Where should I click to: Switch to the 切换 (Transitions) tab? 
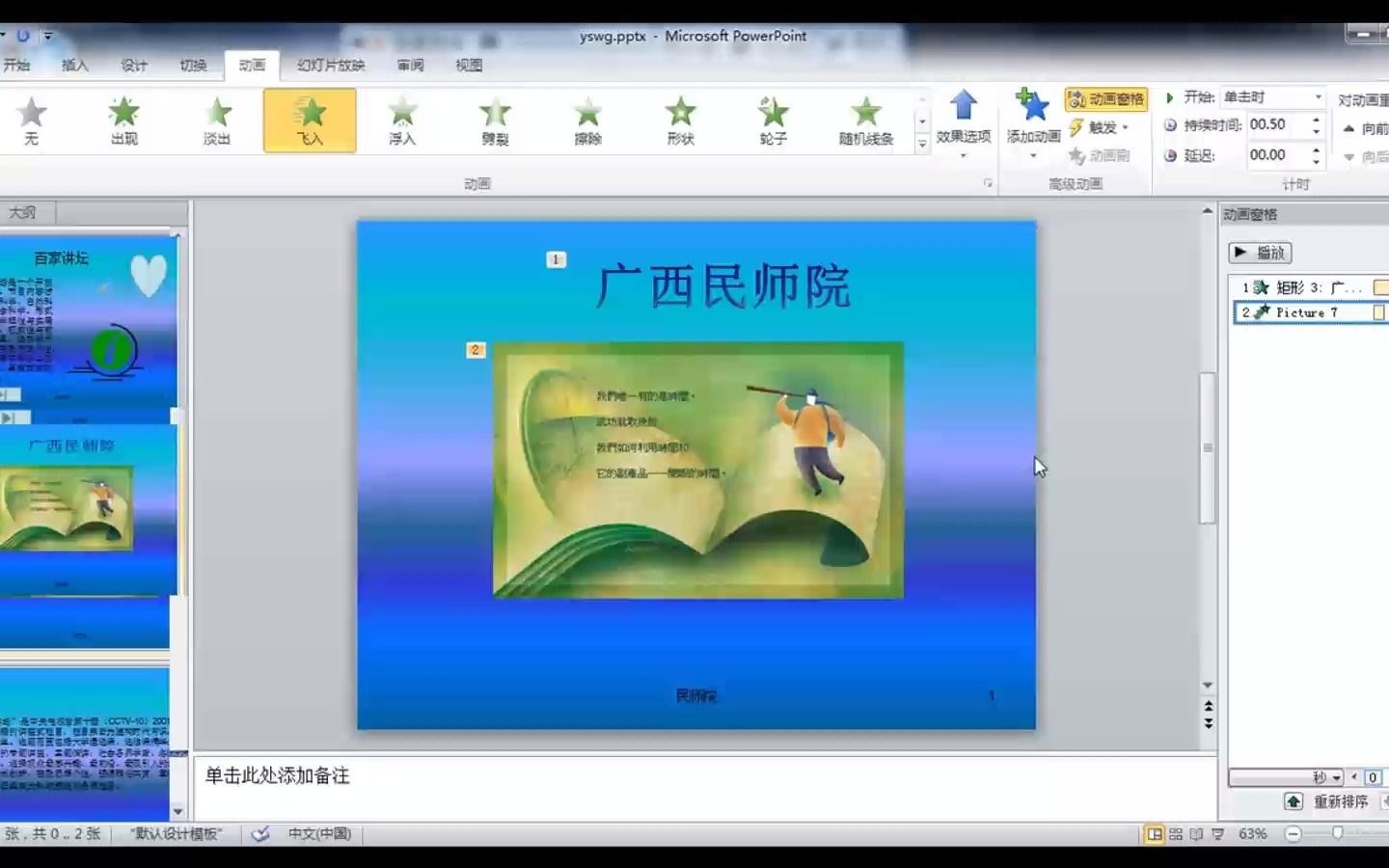click(x=193, y=66)
